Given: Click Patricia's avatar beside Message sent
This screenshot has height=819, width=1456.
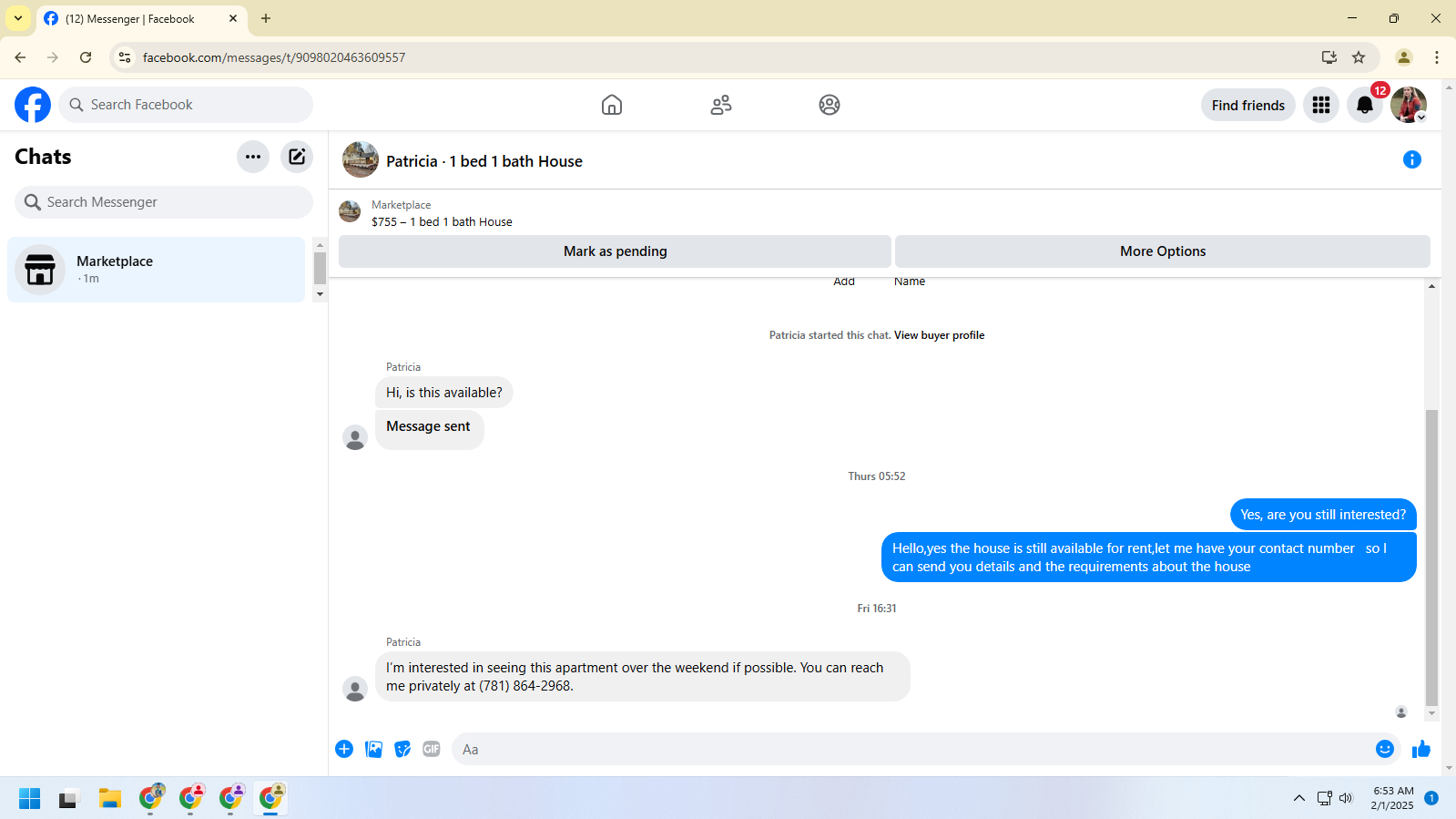Looking at the screenshot, I should [x=355, y=438].
